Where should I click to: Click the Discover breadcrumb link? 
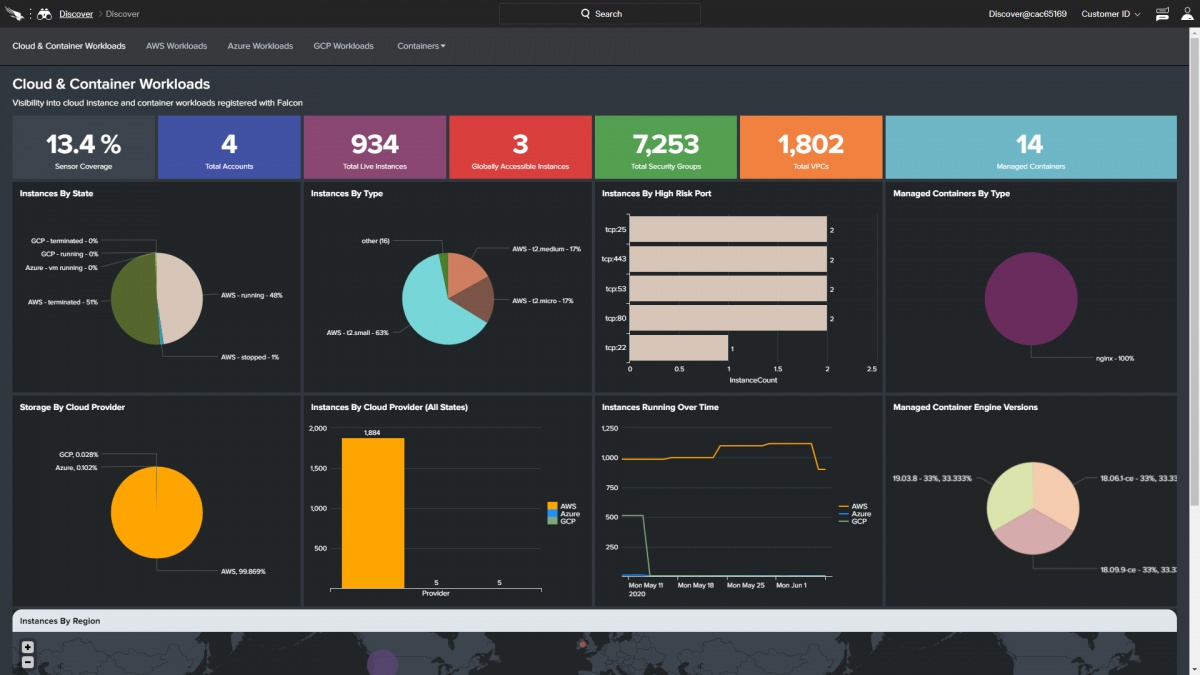point(75,14)
